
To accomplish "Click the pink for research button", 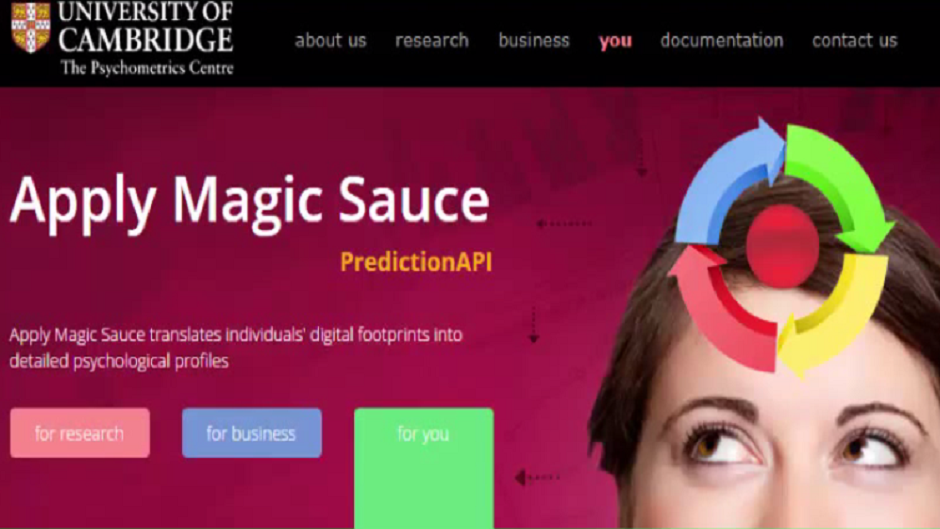I will (x=80, y=433).
